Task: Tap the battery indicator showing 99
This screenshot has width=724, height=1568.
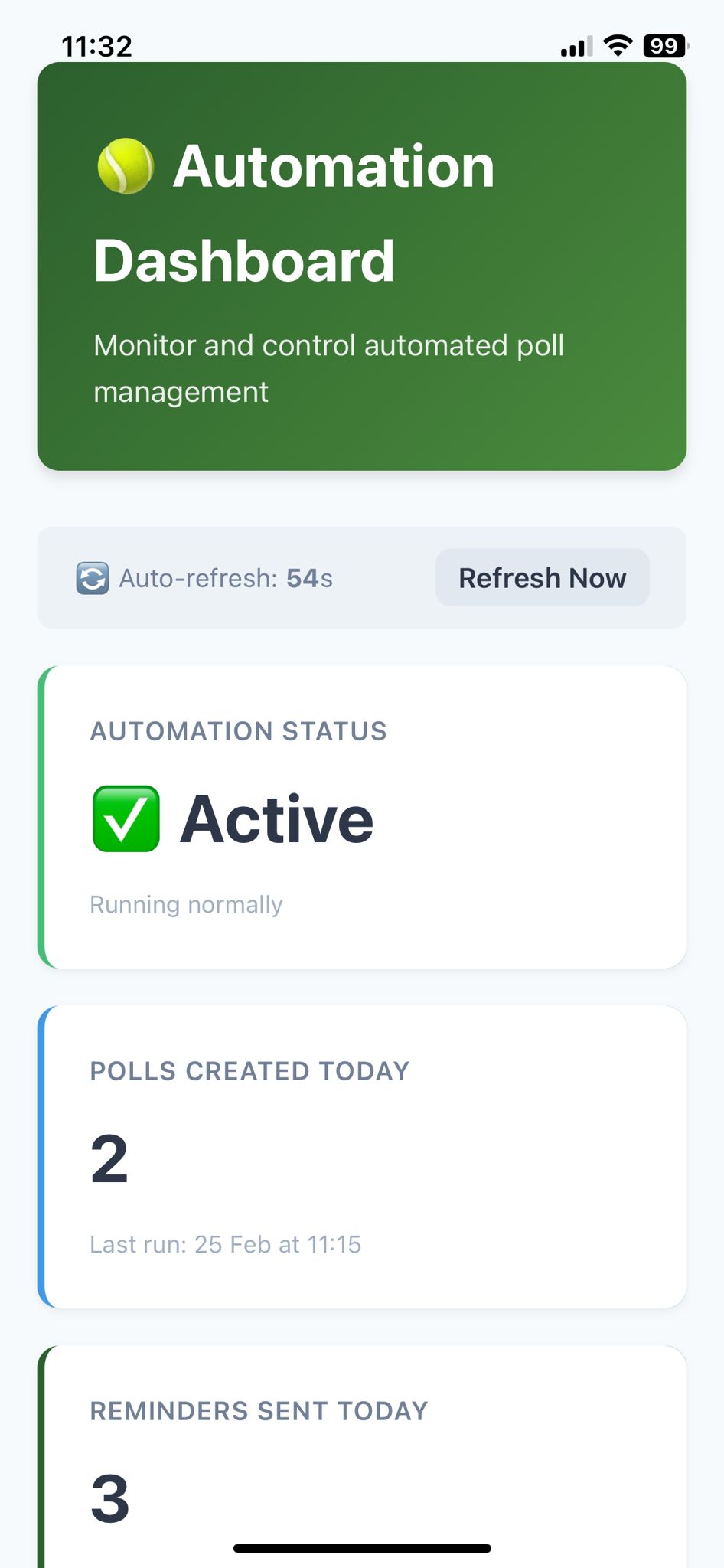Action: [665, 46]
